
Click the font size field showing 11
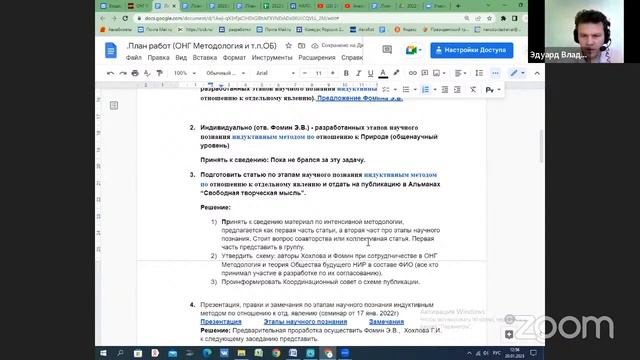tap(319, 73)
